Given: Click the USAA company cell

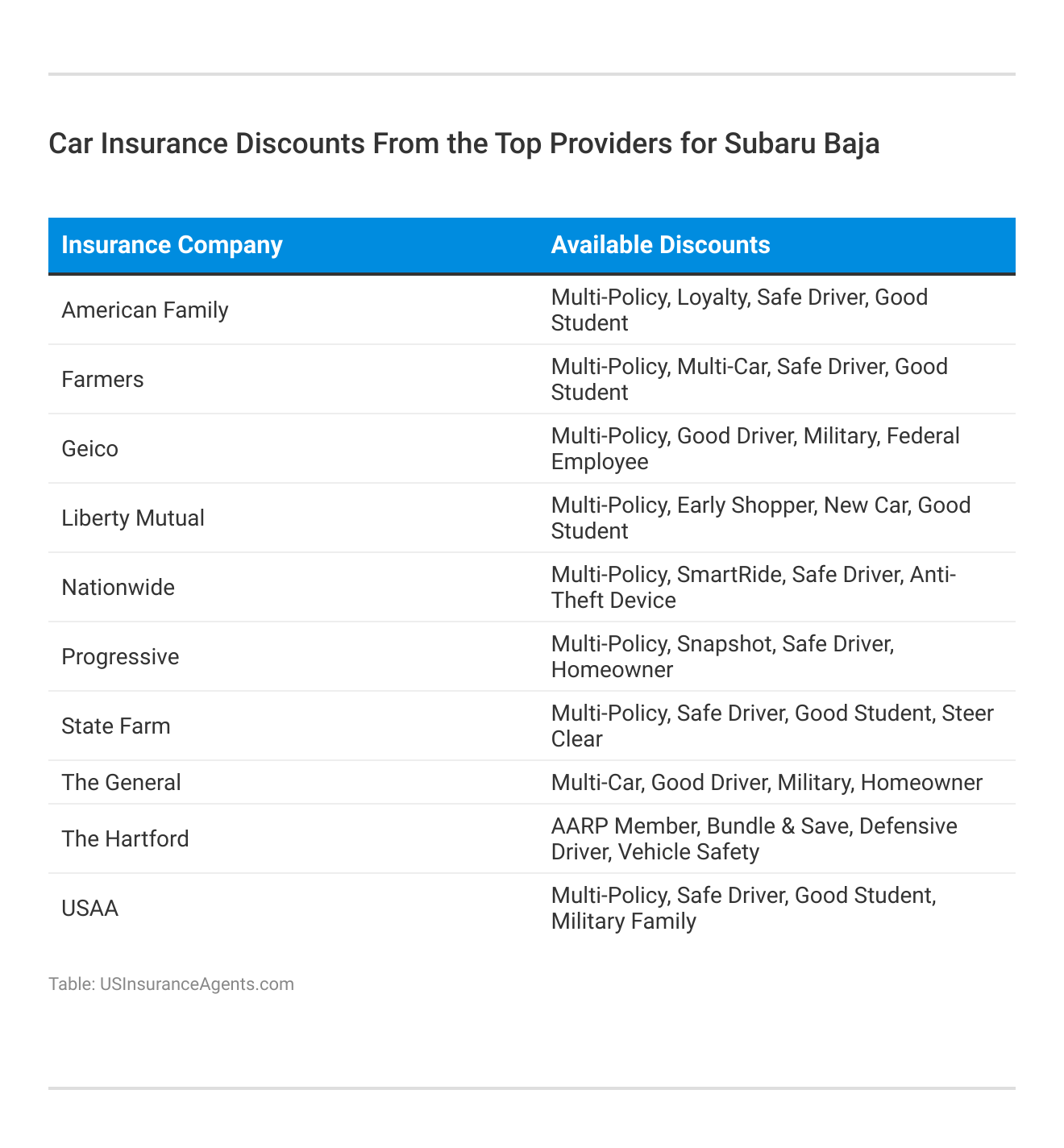Looking at the screenshot, I should coord(89,909).
